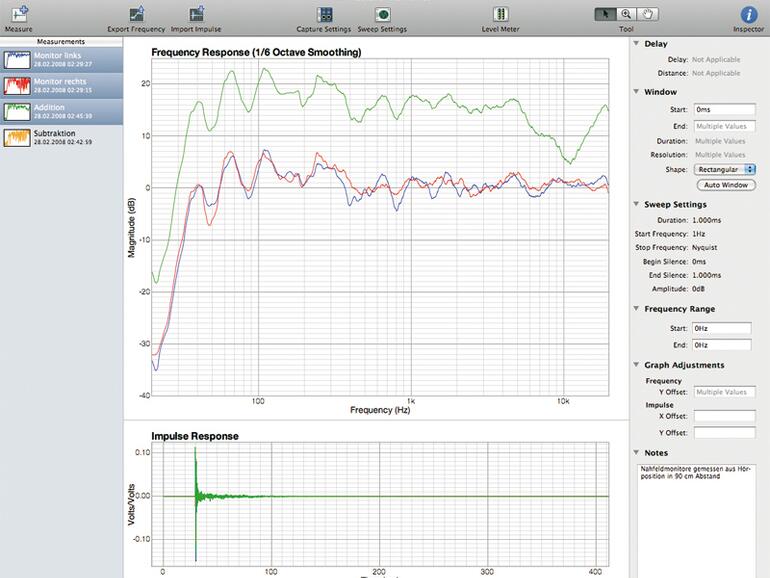Open Sweep Settings from the toolbar
The height and width of the screenshot is (578, 770).
click(x=382, y=15)
